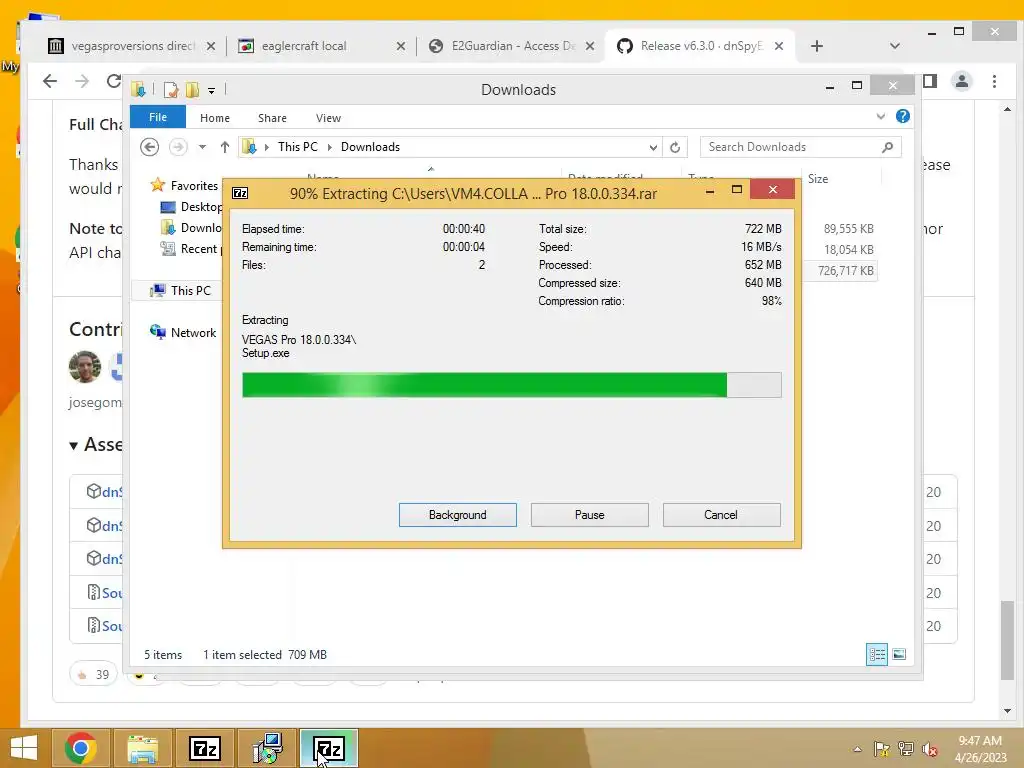Click Chrome page vertical scrollbar
Viewport: 1024px width, 768px height.
(x=1007, y=640)
